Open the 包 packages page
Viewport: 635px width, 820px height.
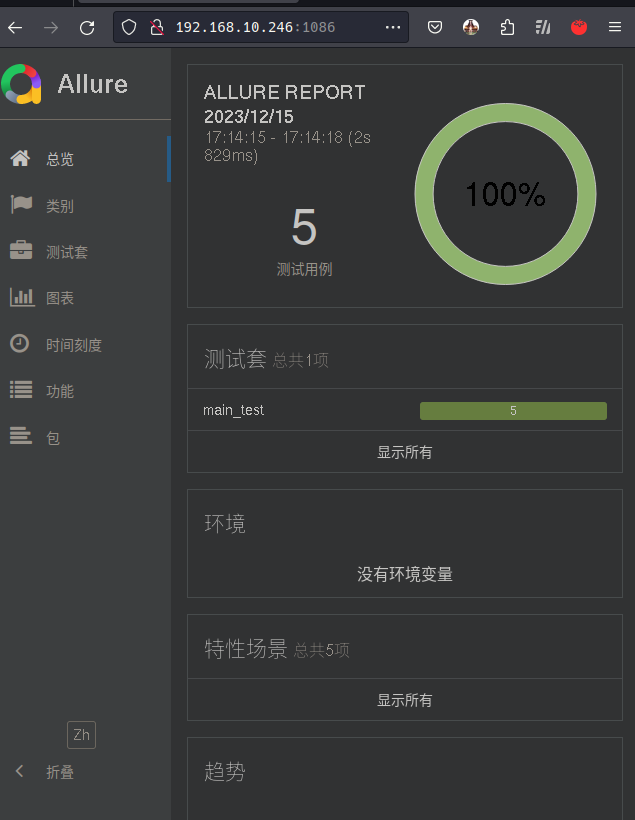(x=53, y=438)
